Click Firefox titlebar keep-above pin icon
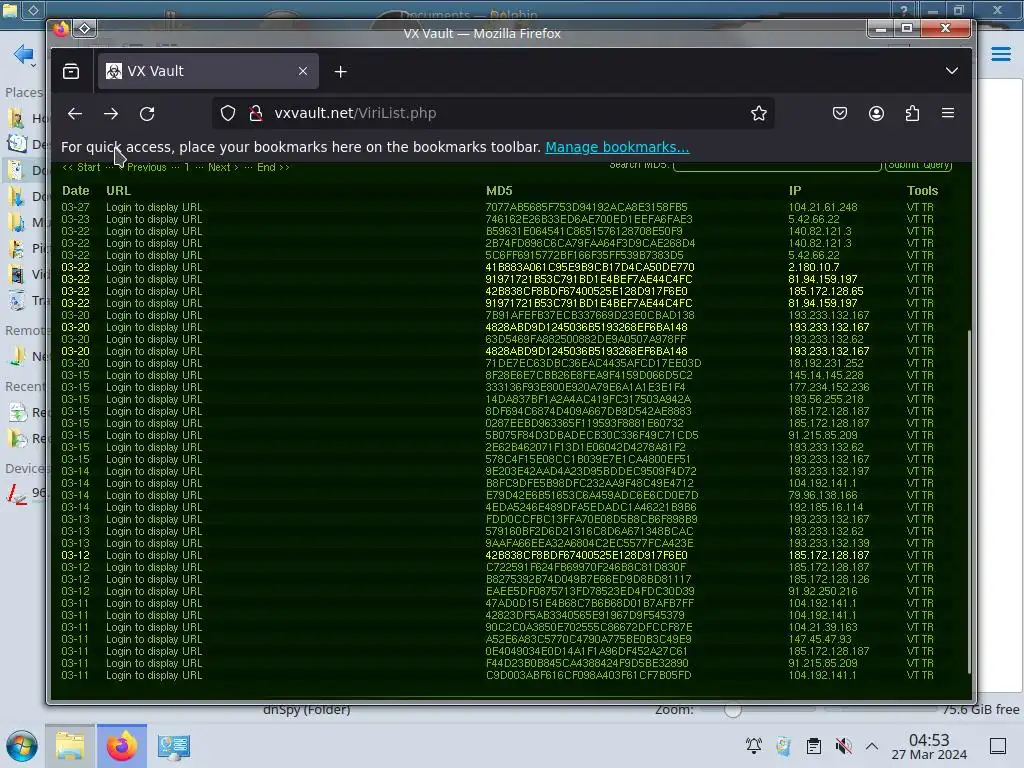Screen dimensions: 1024x768 click(85, 28)
